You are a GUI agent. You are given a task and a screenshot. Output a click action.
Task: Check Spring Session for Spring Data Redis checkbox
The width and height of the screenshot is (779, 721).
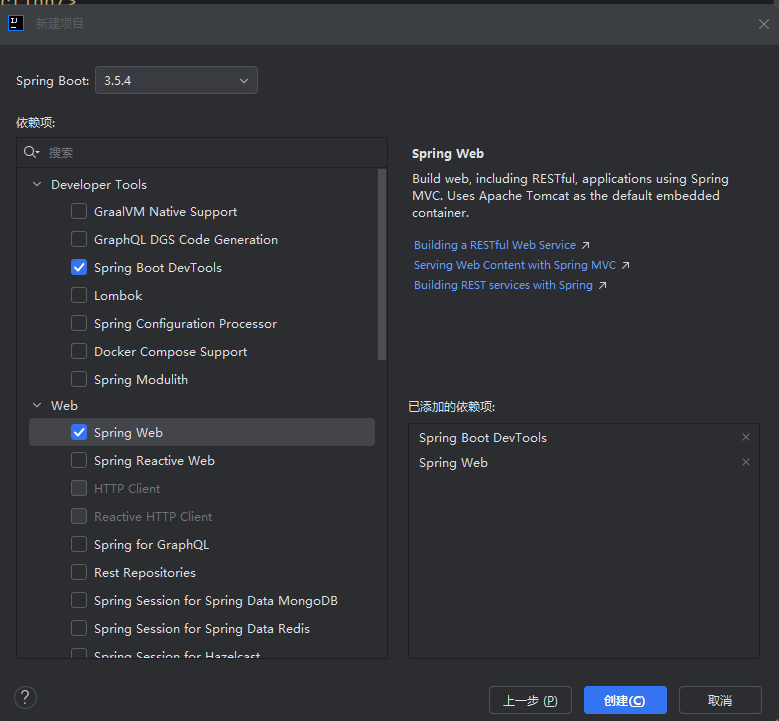pos(79,628)
